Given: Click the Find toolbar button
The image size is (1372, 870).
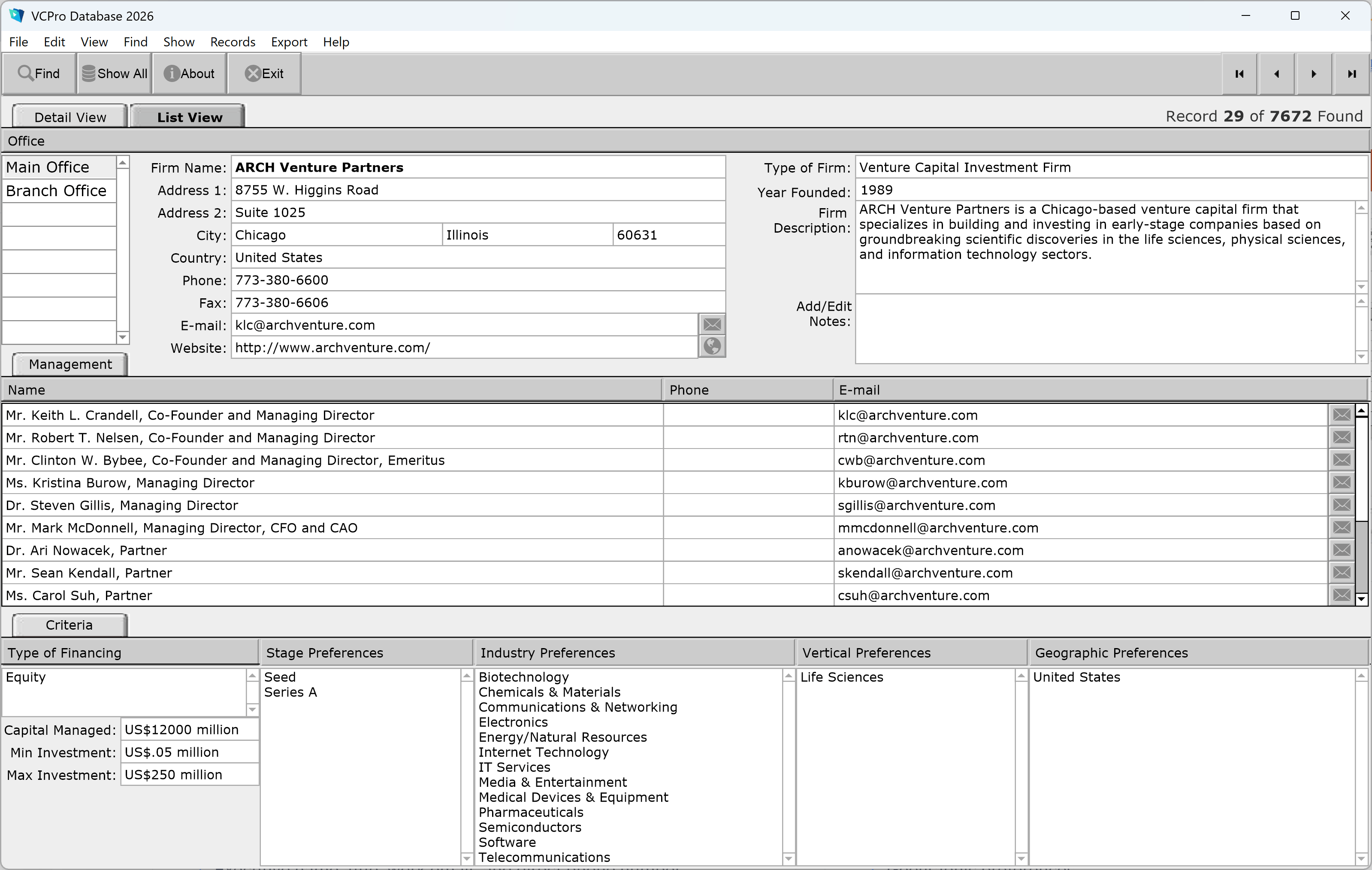Looking at the screenshot, I should (39, 73).
